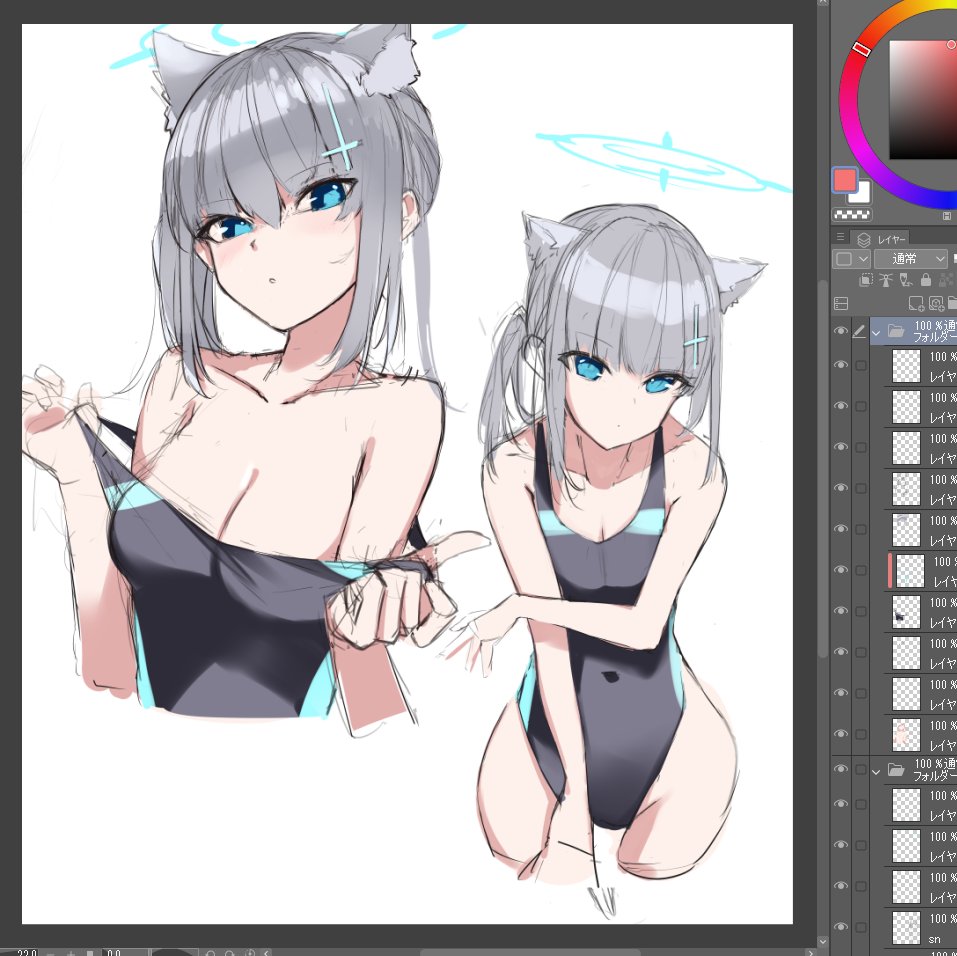
Task: Toggle the color space switch icon under wheel
Action: (947, 216)
